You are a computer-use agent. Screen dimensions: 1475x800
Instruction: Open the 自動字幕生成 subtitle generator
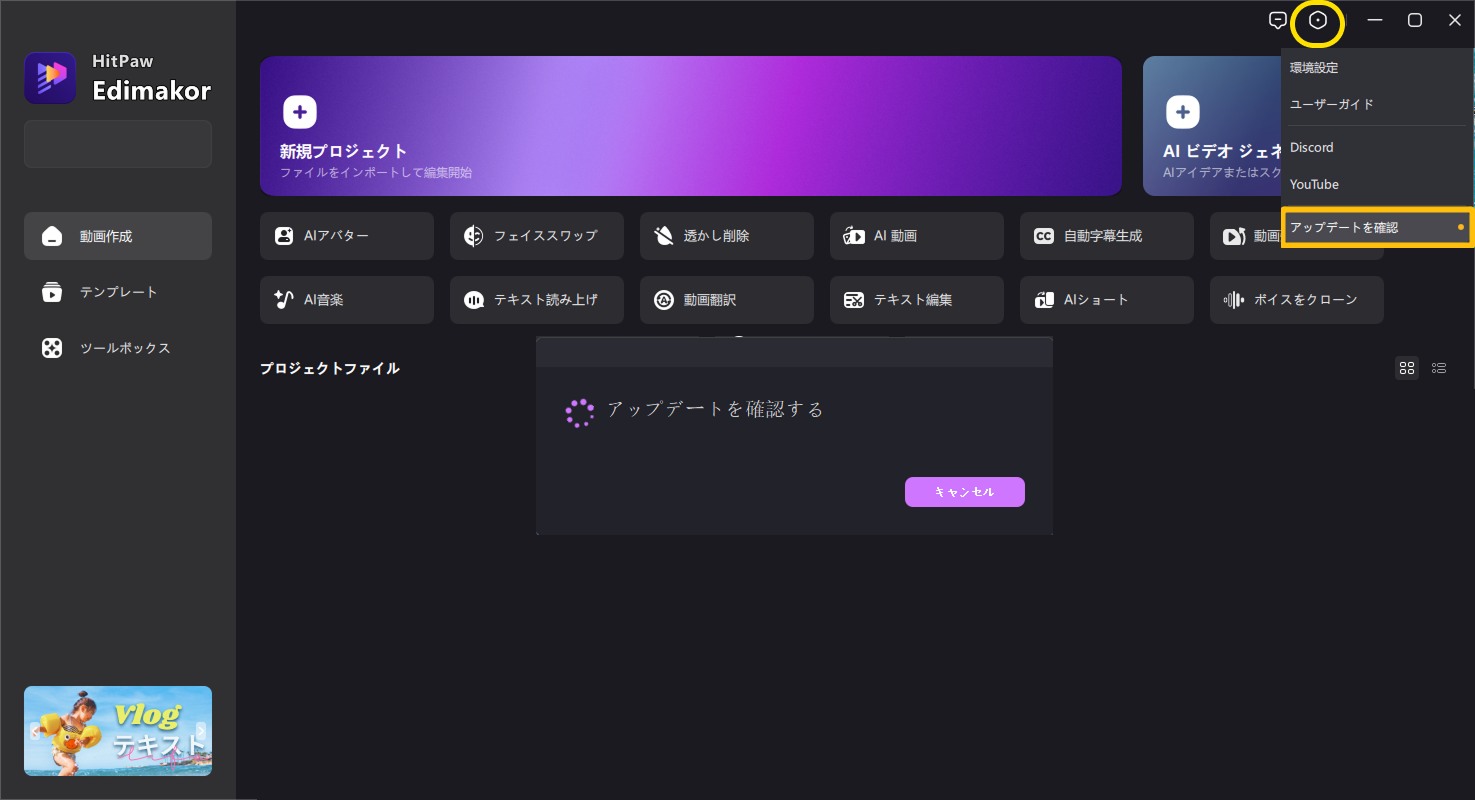pos(1106,235)
